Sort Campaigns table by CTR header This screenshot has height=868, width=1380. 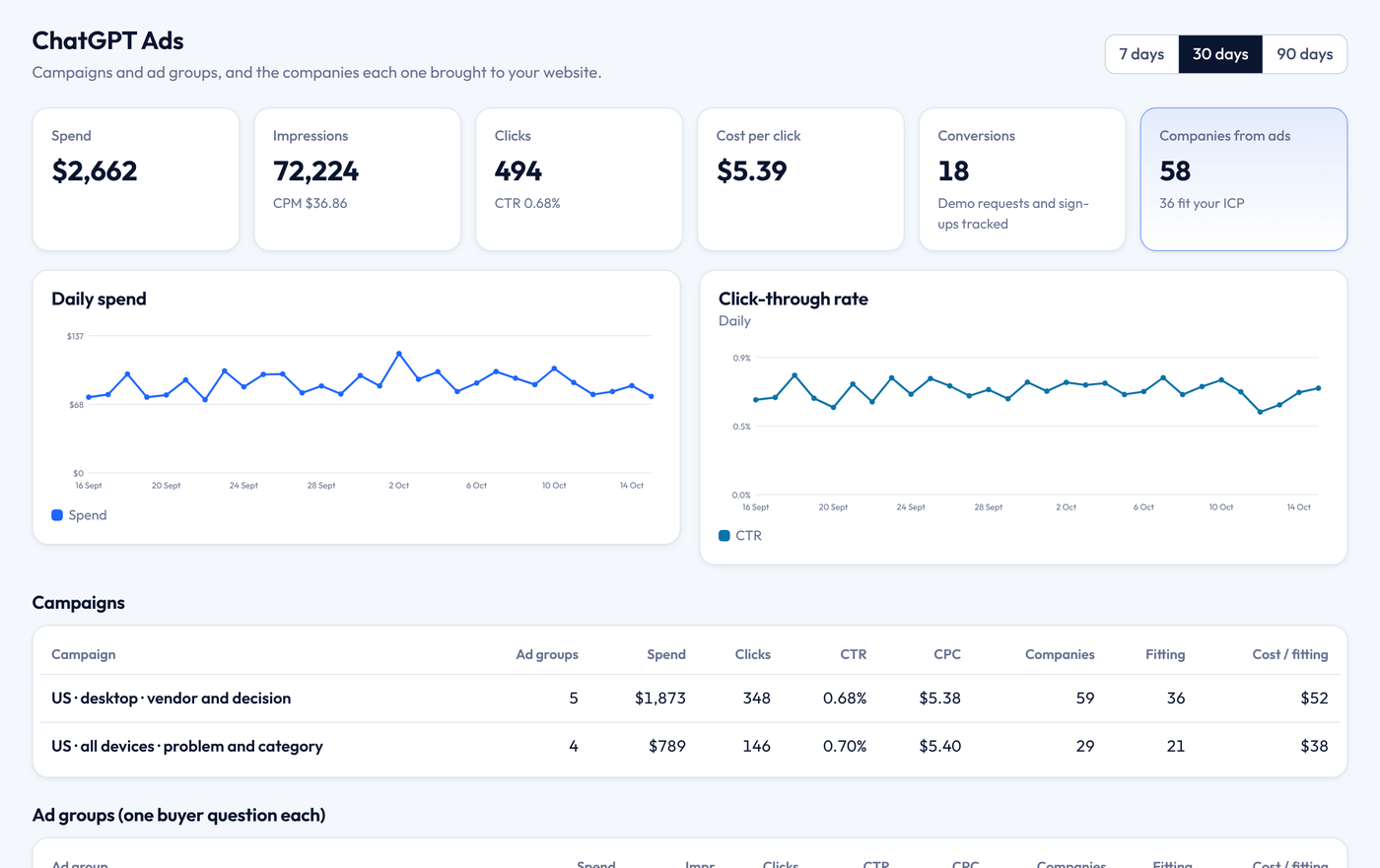click(854, 654)
